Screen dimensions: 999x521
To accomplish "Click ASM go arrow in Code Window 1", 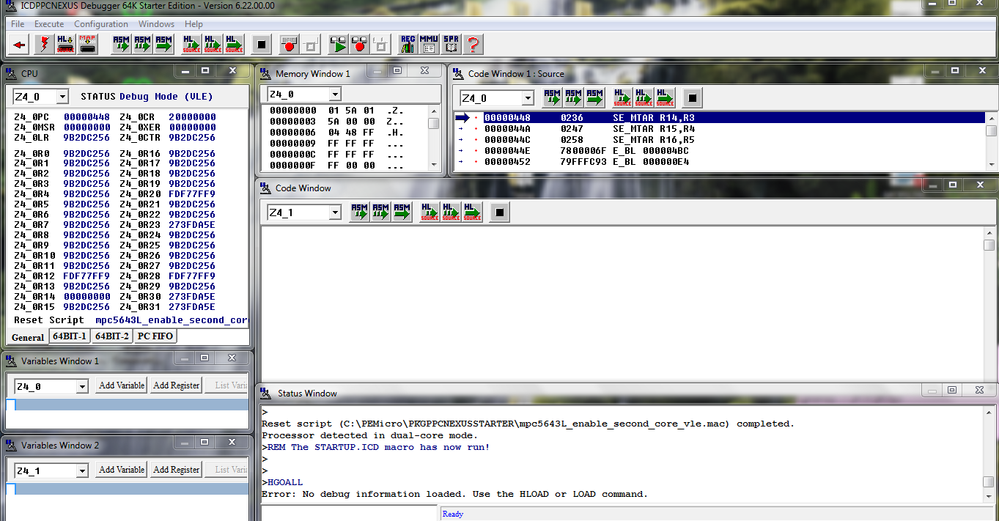I will tap(595, 97).
